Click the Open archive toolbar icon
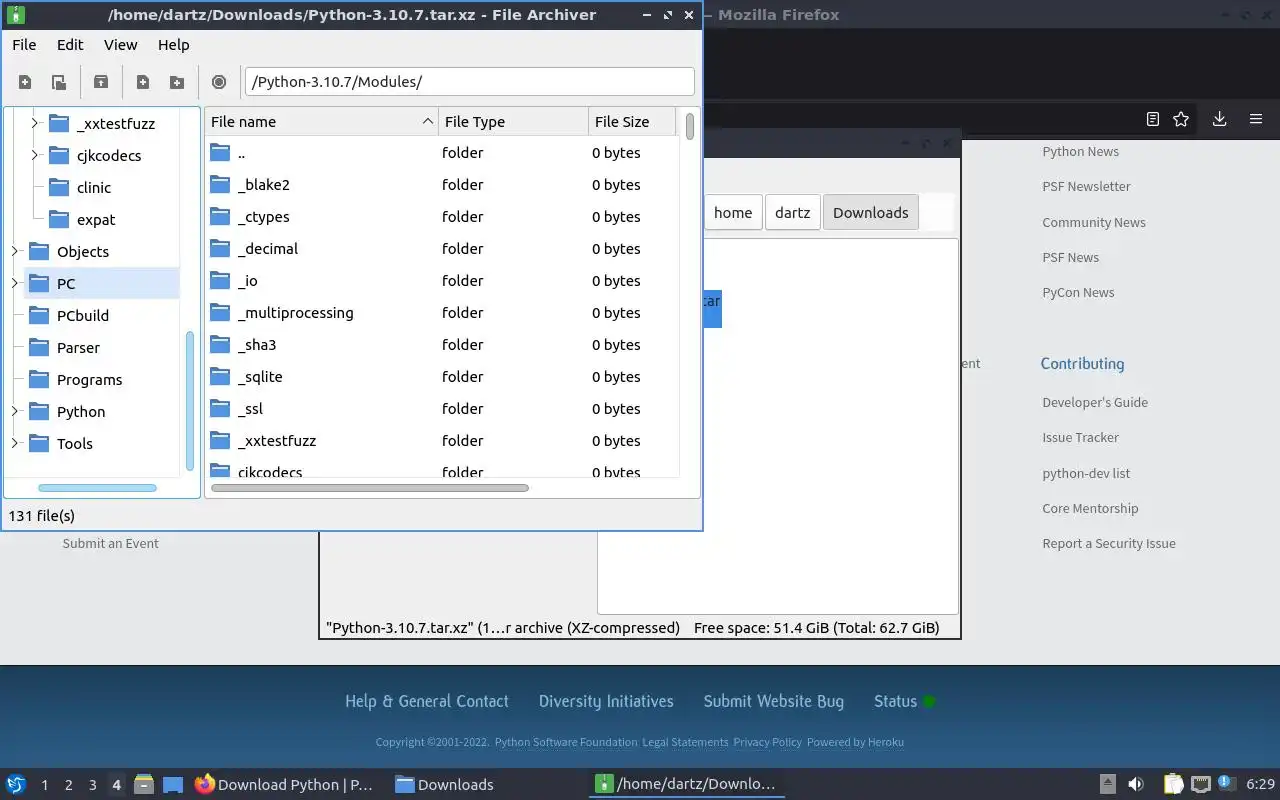This screenshot has height=800, width=1280. coord(59,82)
